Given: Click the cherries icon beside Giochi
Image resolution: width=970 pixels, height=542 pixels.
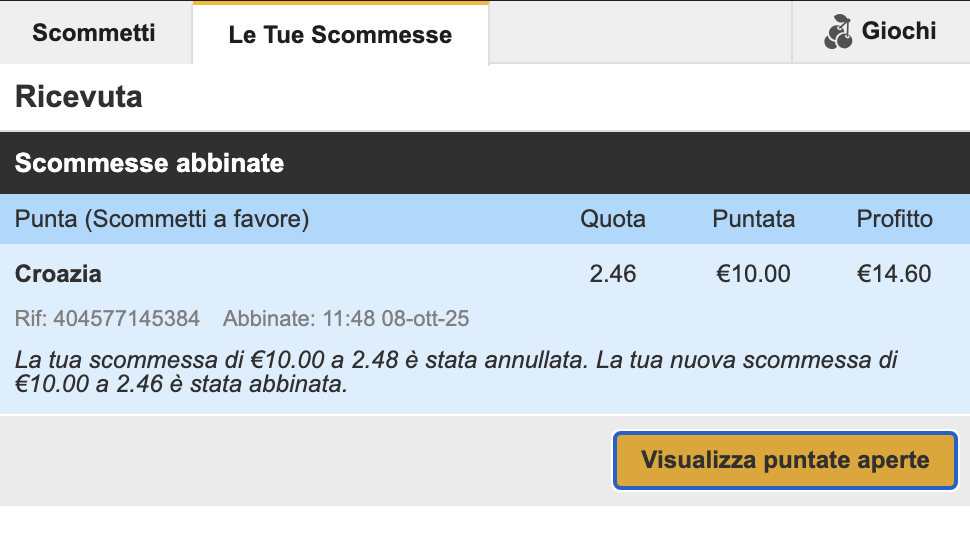Looking at the screenshot, I should point(838,32).
